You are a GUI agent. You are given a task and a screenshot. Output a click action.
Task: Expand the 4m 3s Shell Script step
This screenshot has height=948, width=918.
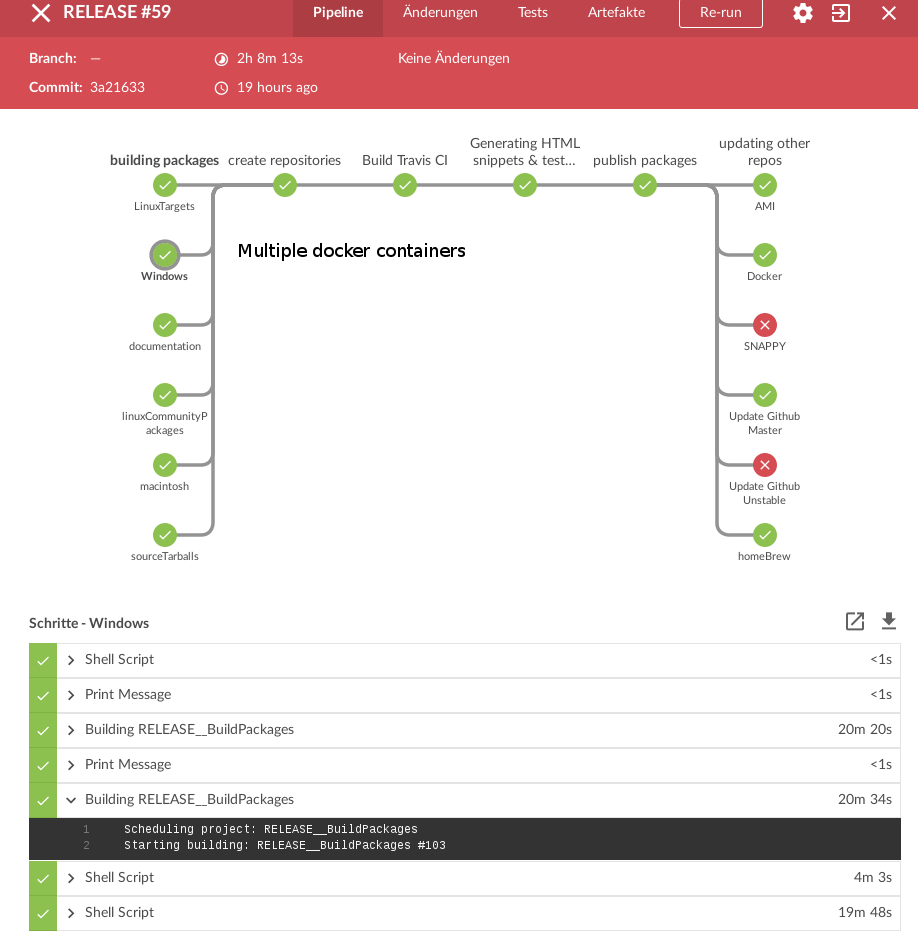[x=71, y=878]
